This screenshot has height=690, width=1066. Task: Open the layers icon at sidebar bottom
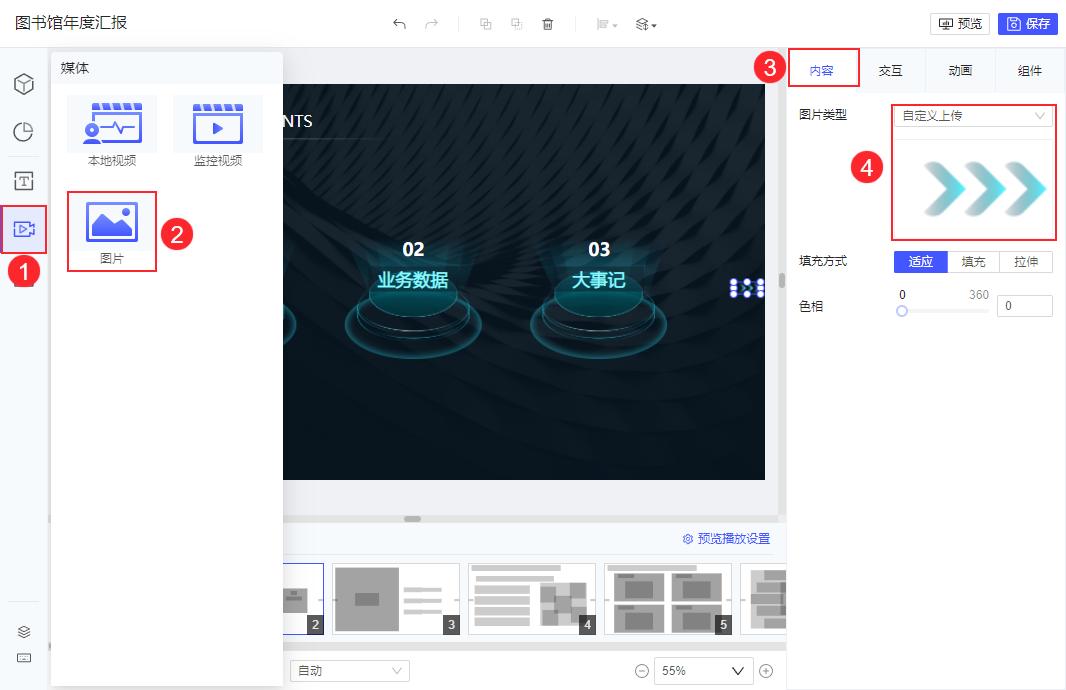pyautogui.click(x=23, y=631)
